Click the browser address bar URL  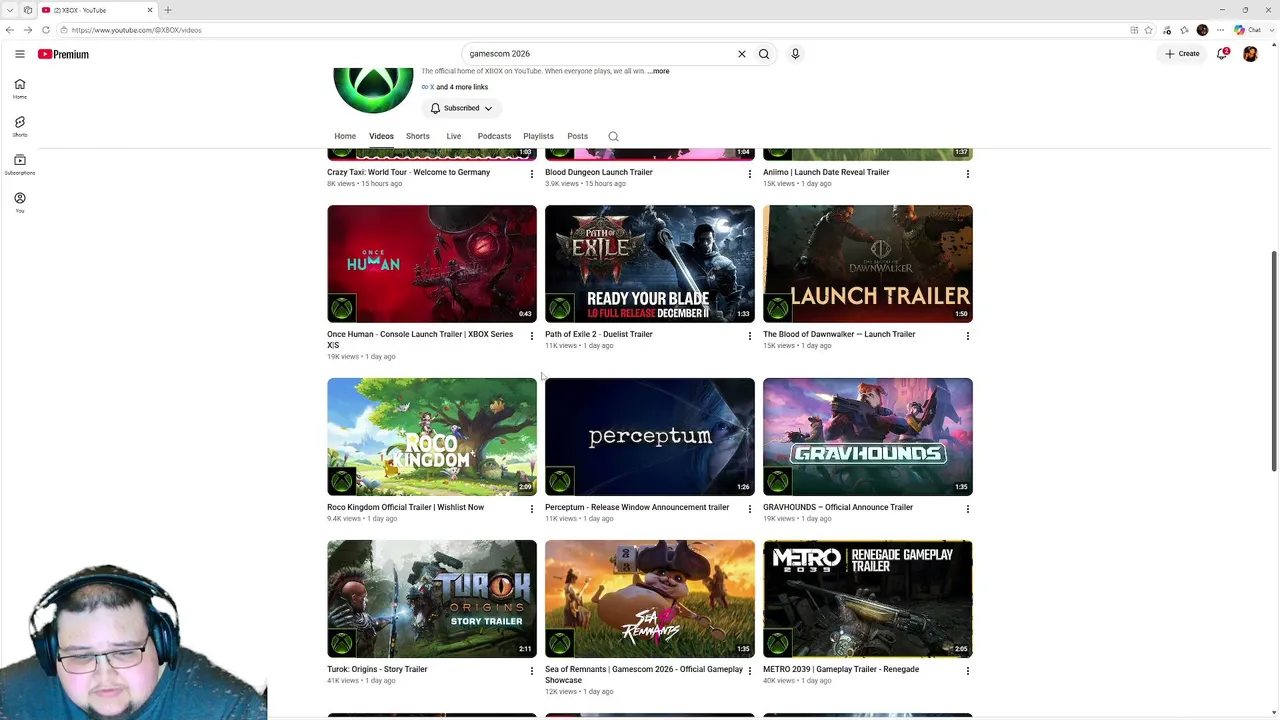coord(136,30)
